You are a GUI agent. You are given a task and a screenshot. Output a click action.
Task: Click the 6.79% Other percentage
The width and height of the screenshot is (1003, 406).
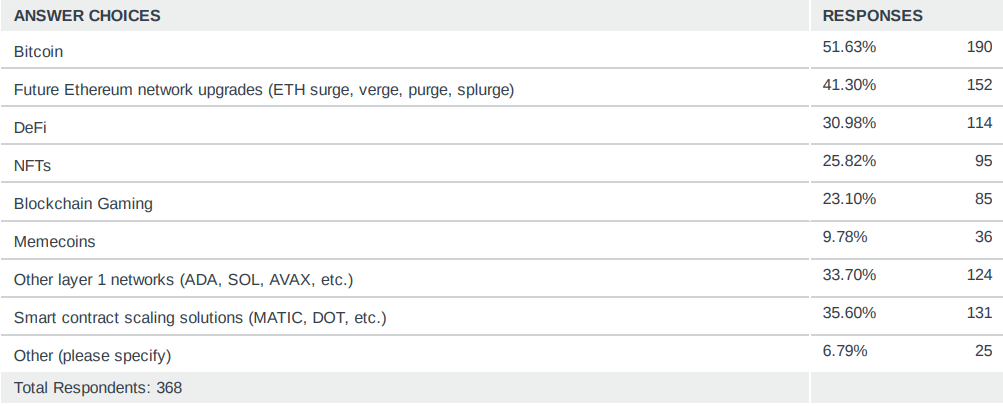pos(845,351)
